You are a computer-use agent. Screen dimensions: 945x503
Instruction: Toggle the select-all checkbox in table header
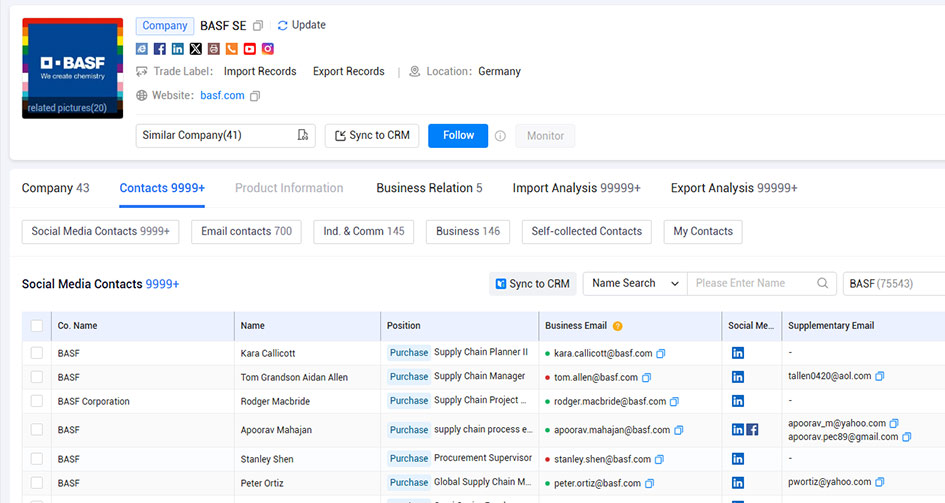[37, 326]
